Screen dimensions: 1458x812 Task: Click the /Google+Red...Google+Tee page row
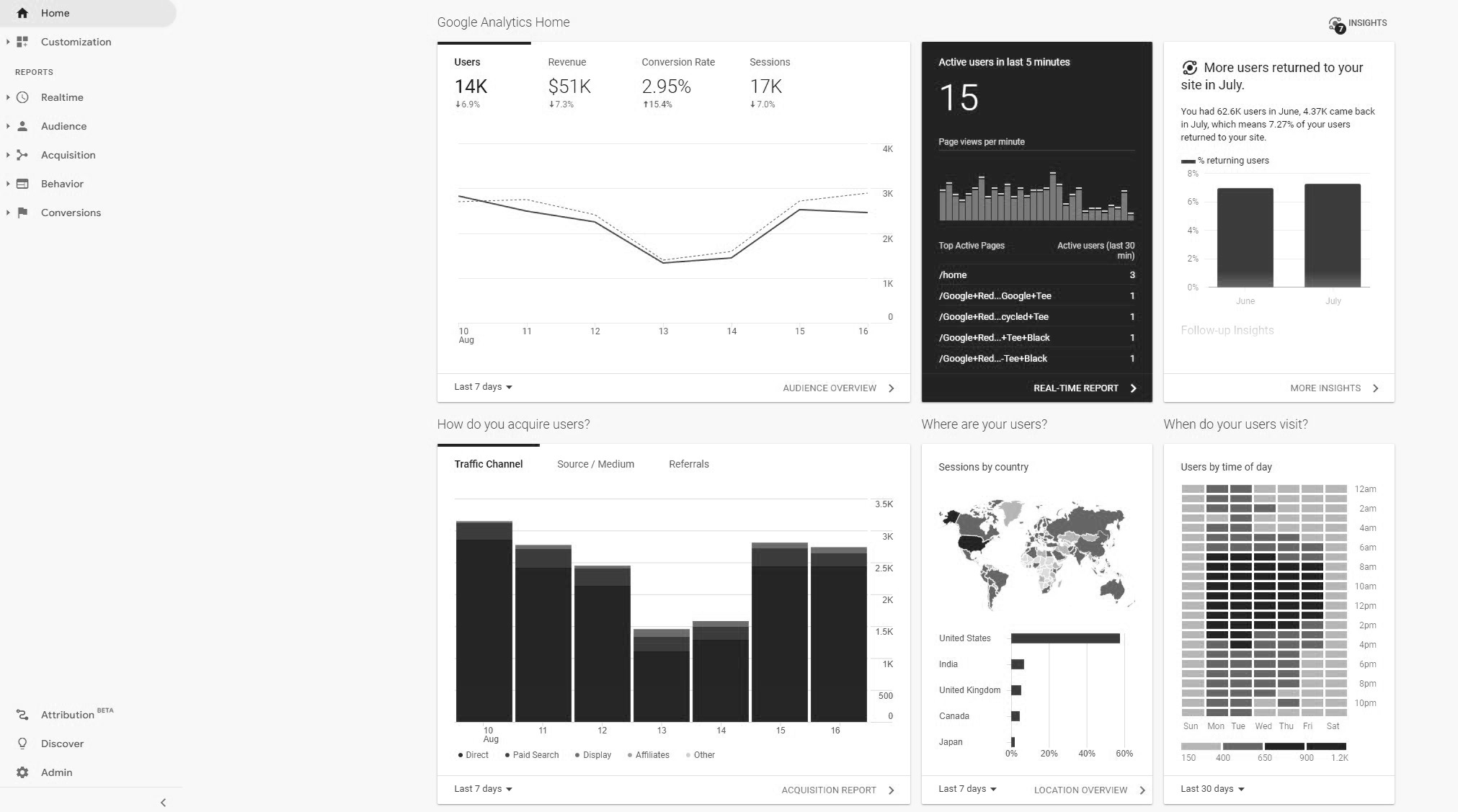pos(1036,295)
